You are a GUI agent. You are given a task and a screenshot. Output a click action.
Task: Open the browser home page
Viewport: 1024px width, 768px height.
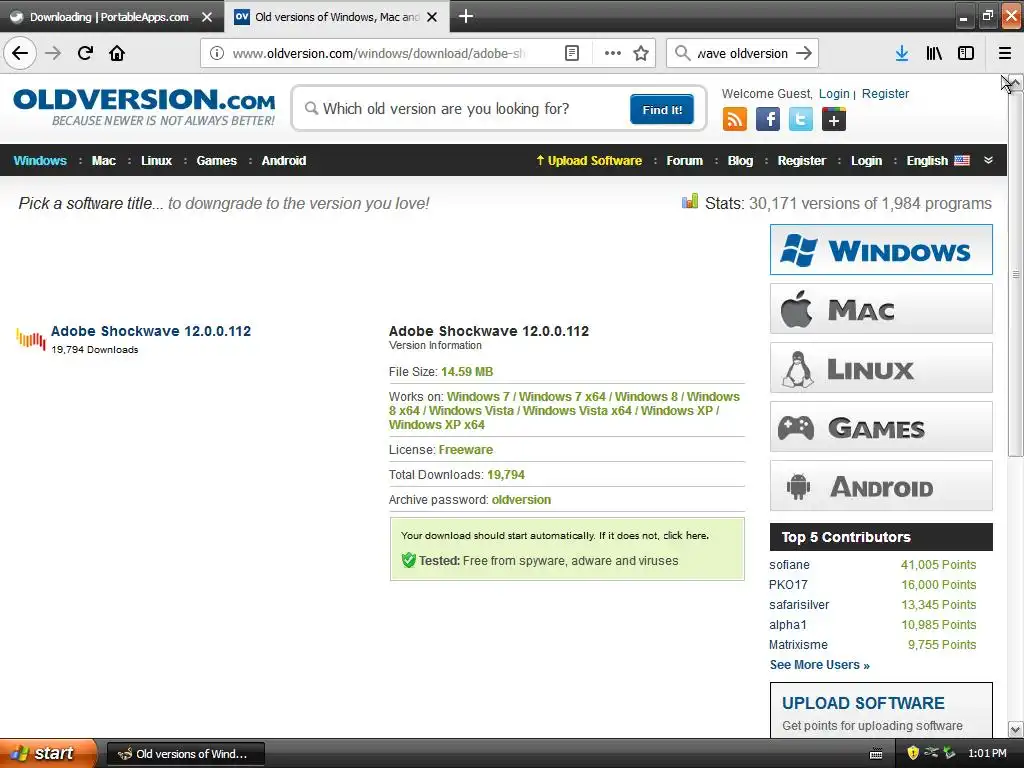117,53
